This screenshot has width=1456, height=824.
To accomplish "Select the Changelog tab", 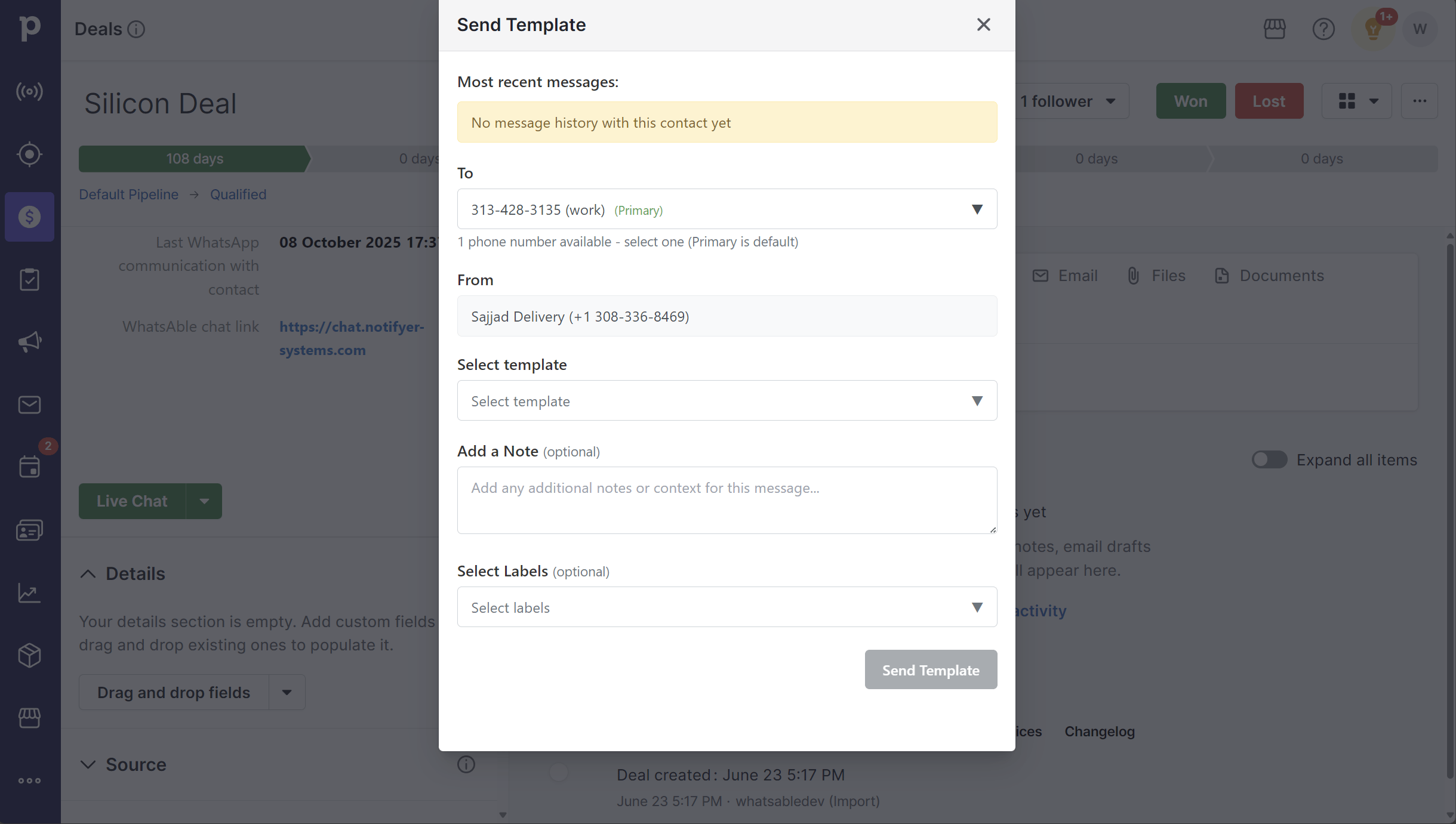I will point(1100,732).
